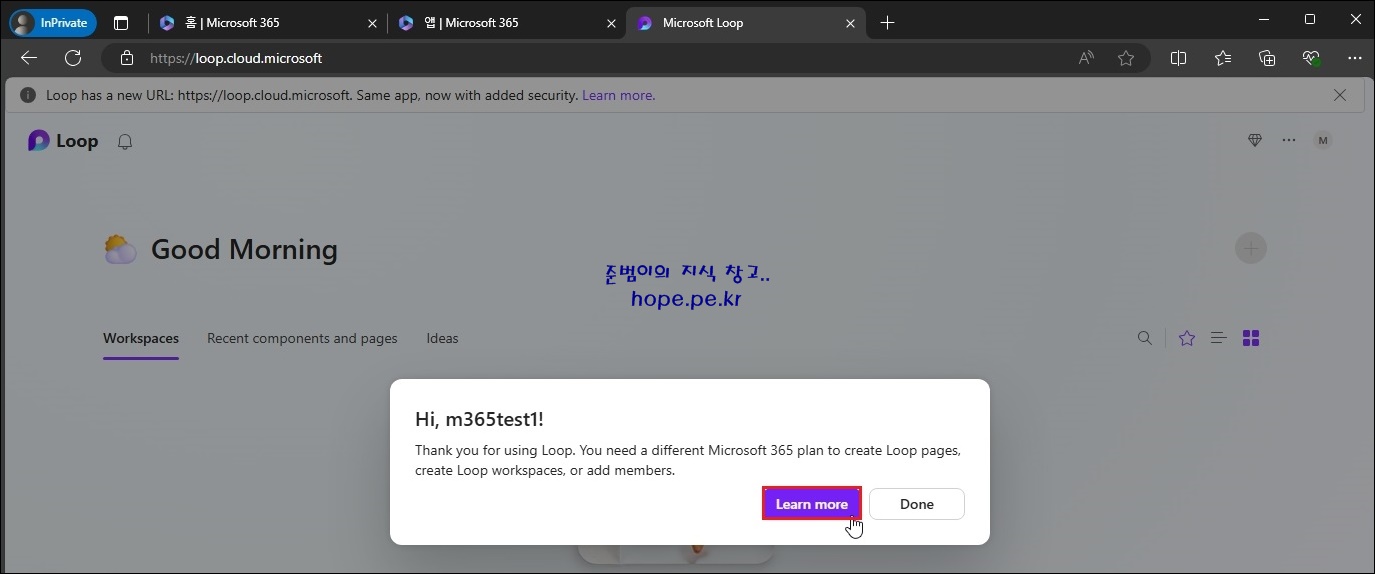Click the Good Morning heading text
This screenshot has height=574, width=1375.
[244, 249]
